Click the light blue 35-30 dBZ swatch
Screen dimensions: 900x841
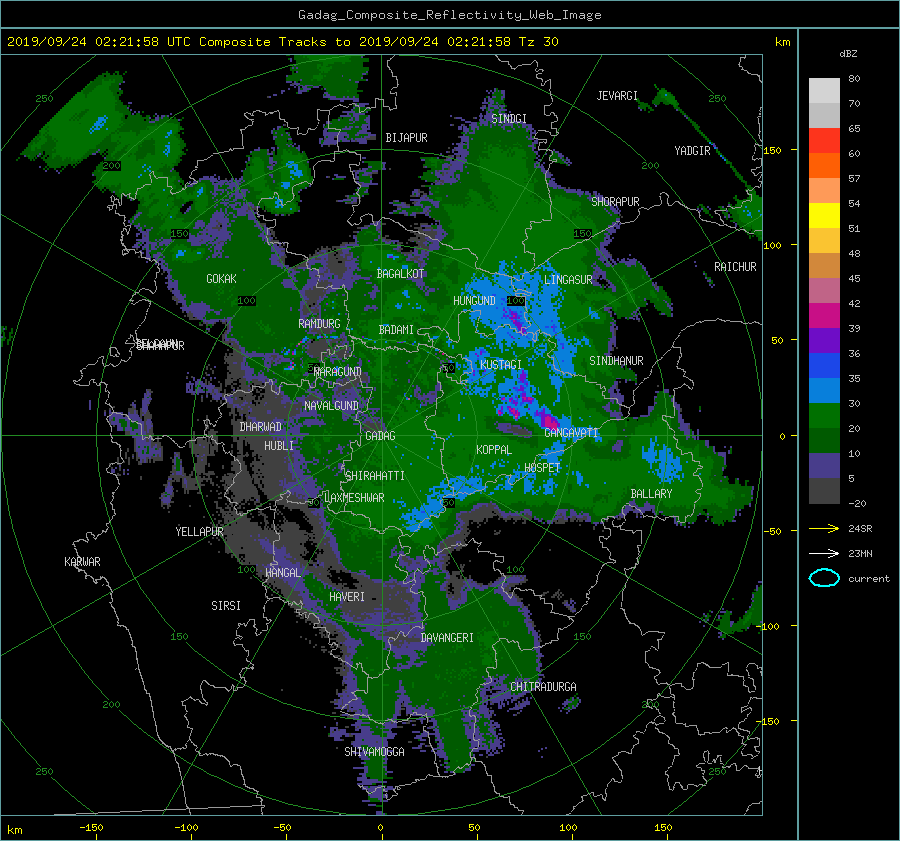[x=824, y=391]
